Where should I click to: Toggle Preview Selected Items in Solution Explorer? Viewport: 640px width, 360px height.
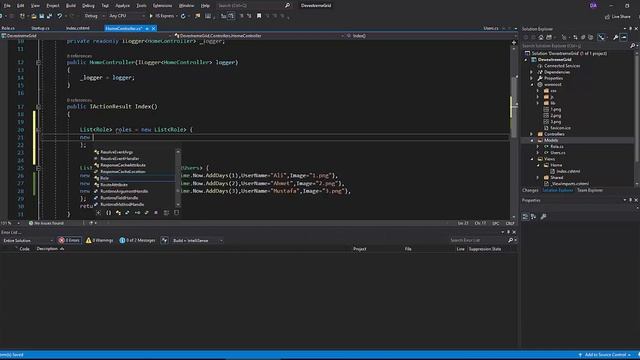[x=624, y=37]
